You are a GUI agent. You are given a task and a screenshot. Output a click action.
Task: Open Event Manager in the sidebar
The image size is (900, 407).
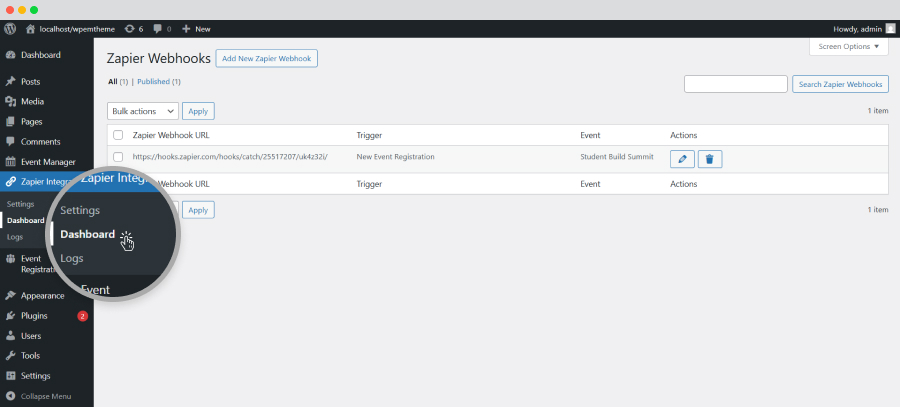coord(48,161)
